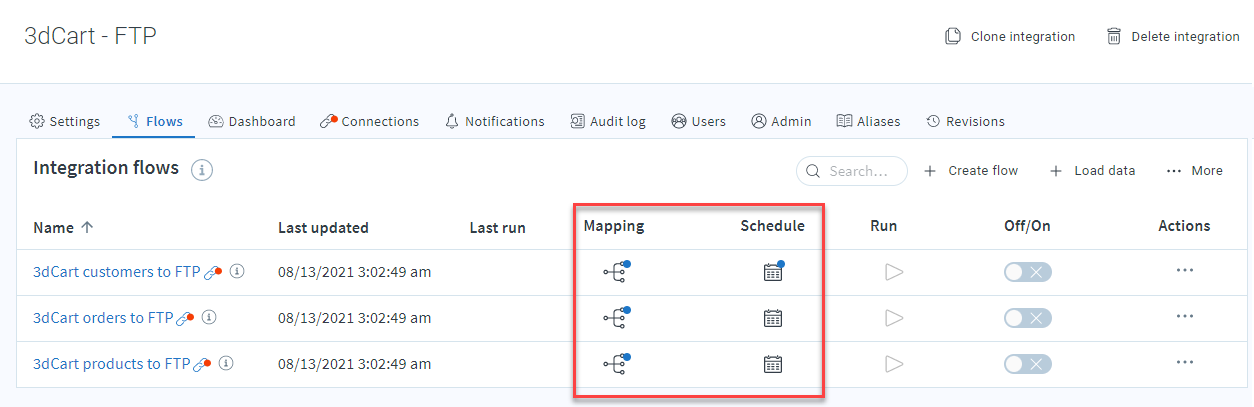
Task: Turn on 3dCart products to FTP flow
Action: [x=1028, y=364]
